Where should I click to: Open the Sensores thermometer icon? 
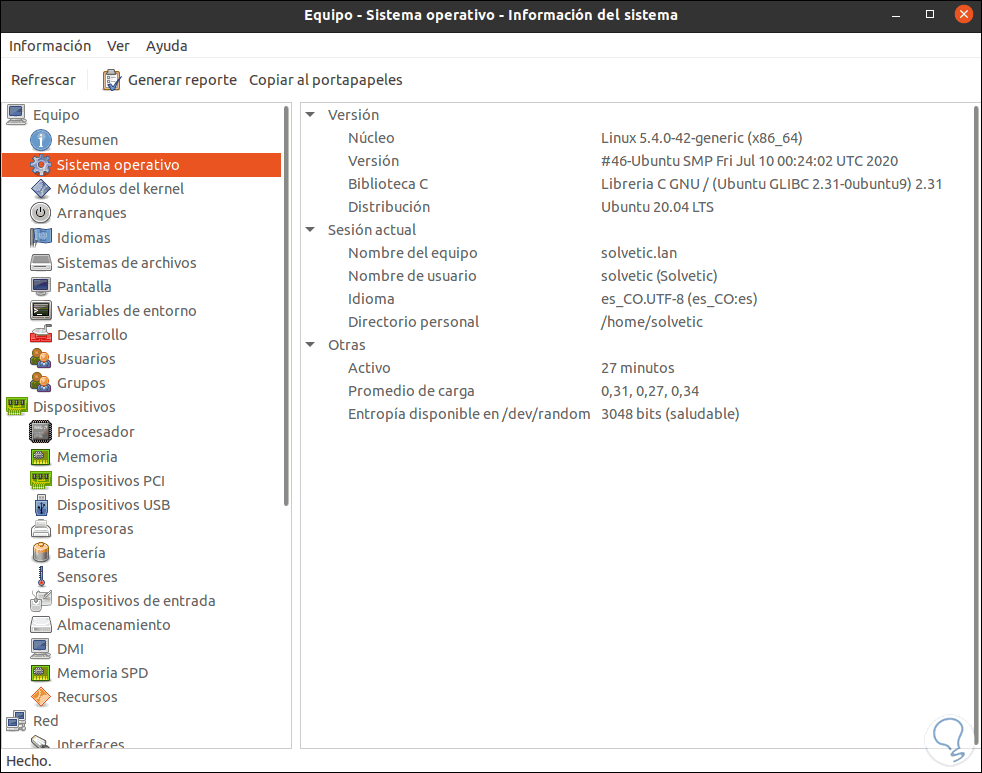(x=40, y=577)
